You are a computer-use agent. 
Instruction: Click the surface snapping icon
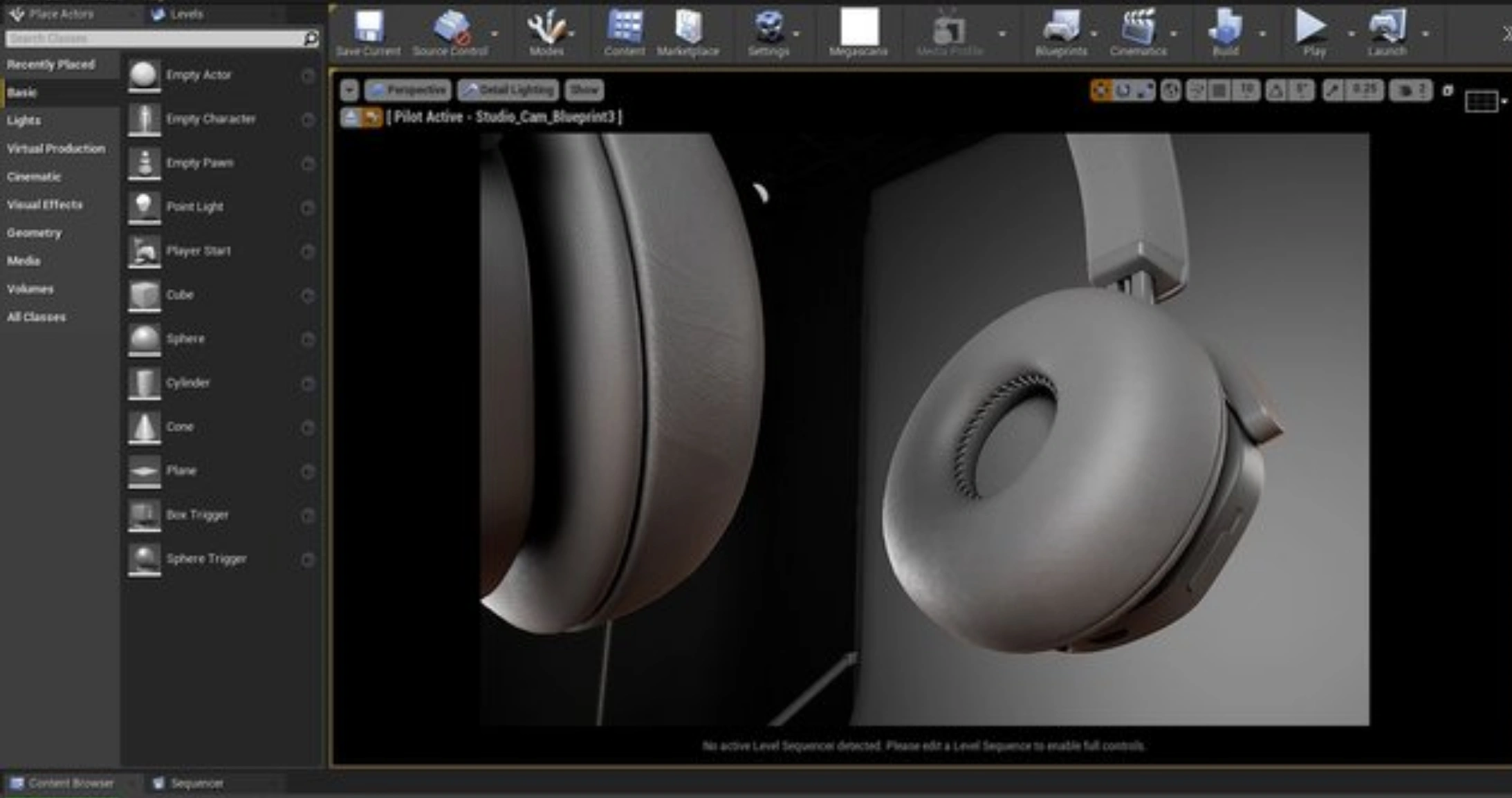pyautogui.click(x=1196, y=91)
